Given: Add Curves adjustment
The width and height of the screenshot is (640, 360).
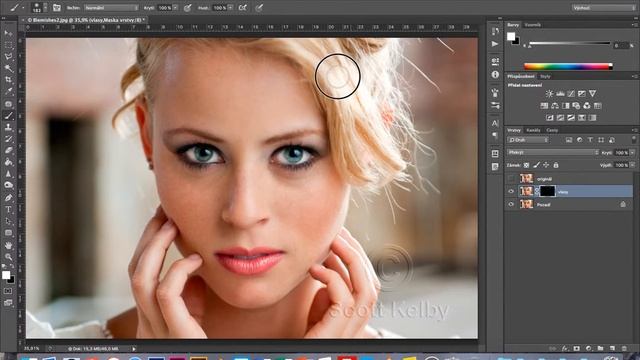Looking at the screenshot, I should (x=571, y=94).
